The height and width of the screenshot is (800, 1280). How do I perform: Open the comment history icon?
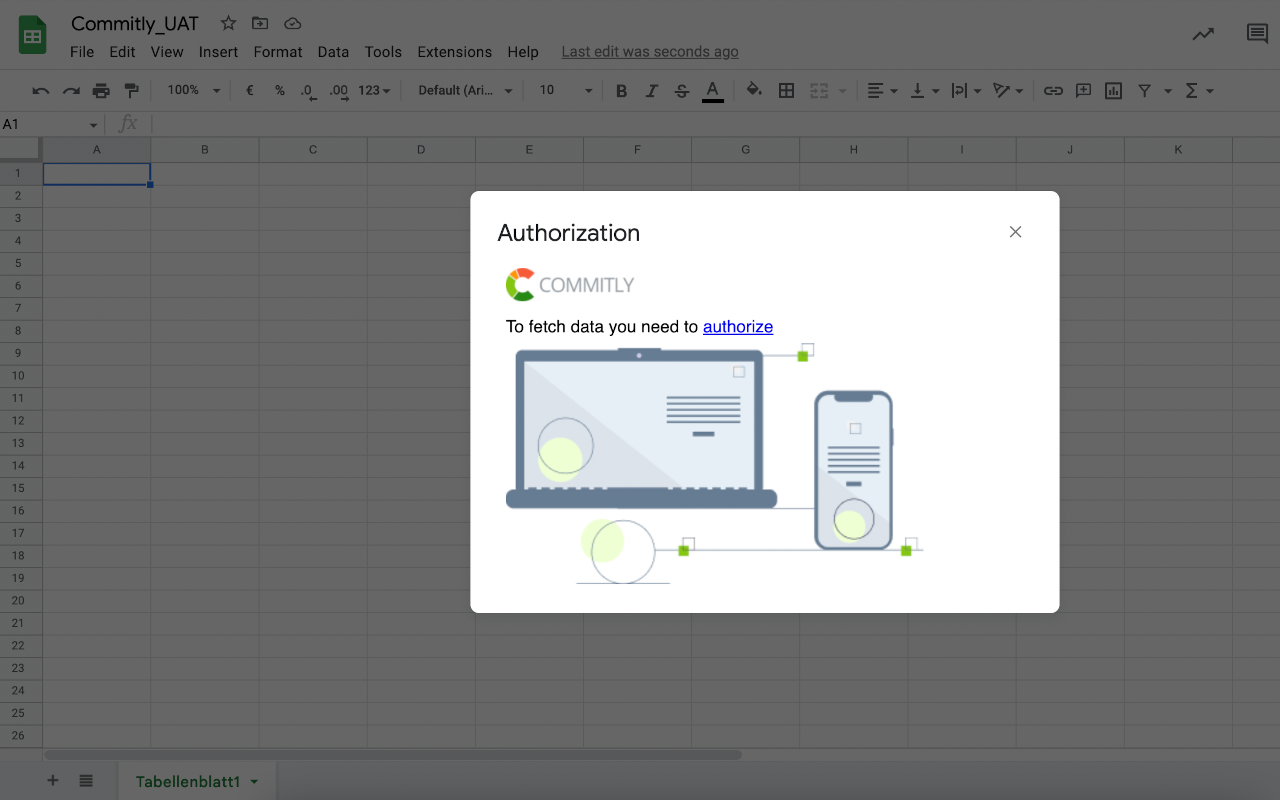pos(1257,34)
